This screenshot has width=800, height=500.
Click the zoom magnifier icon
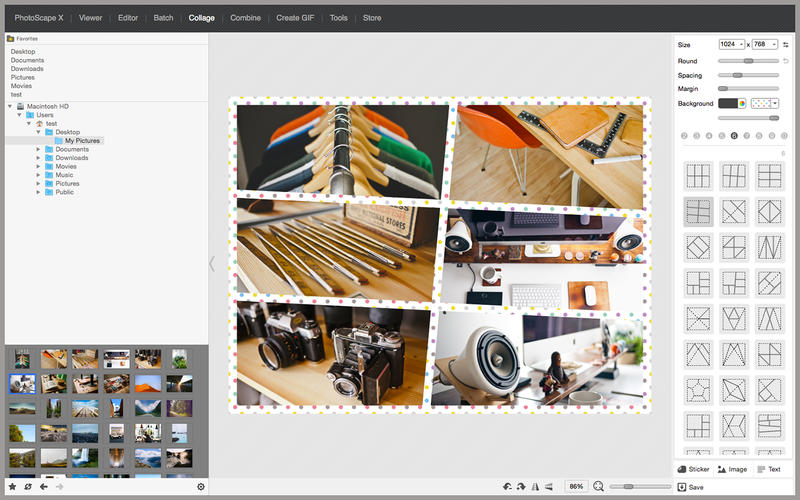tap(598, 486)
